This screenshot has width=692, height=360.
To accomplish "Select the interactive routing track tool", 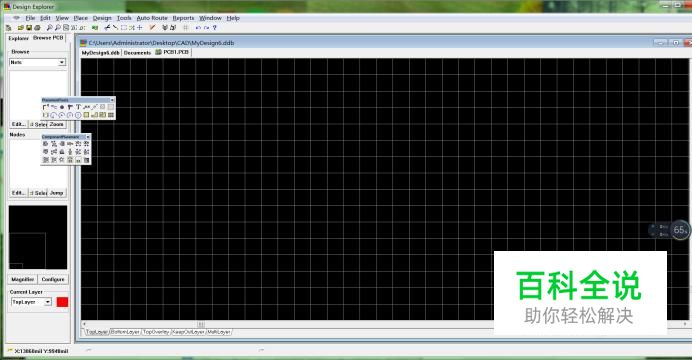I will (x=45, y=107).
